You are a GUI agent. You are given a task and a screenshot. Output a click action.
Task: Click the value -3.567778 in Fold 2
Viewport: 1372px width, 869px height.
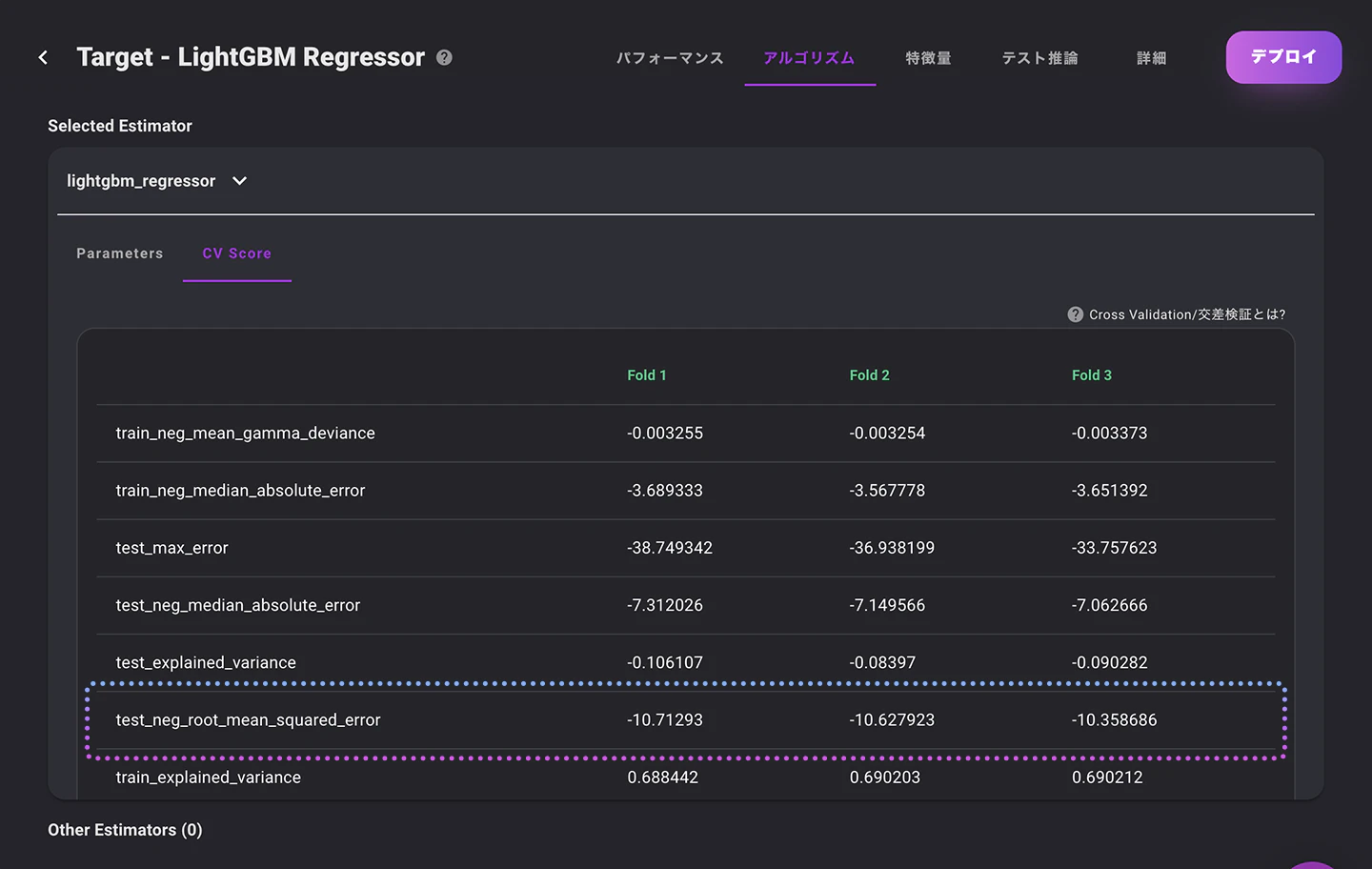pyautogui.click(x=887, y=491)
